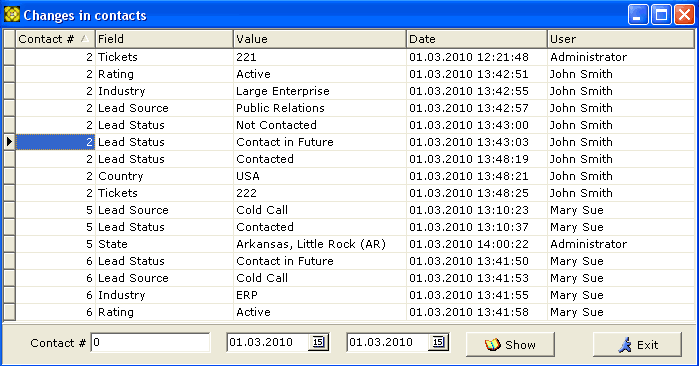
Task: Click the highlighted Contact # cell '2'
Action: [55, 142]
